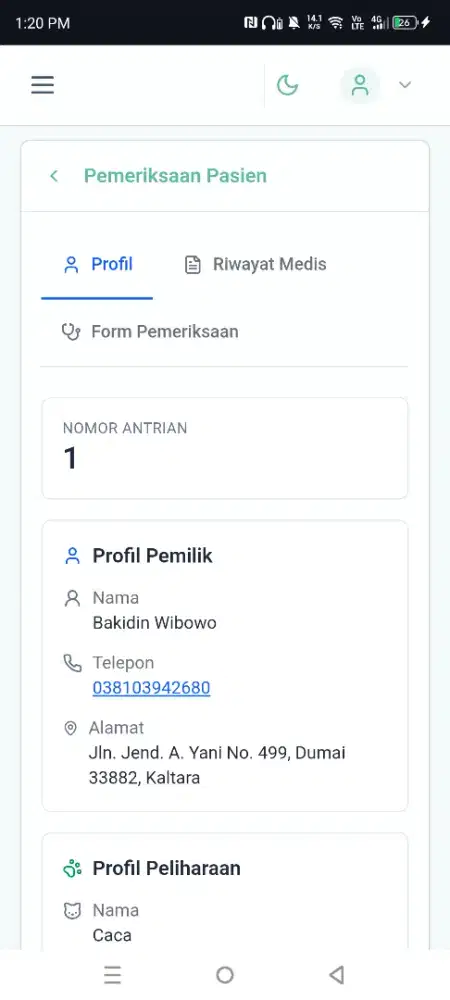Toggle dark mode with moon icon
Image resolution: width=450 pixels, height=1000 pixels.
(x=287, y=85)
